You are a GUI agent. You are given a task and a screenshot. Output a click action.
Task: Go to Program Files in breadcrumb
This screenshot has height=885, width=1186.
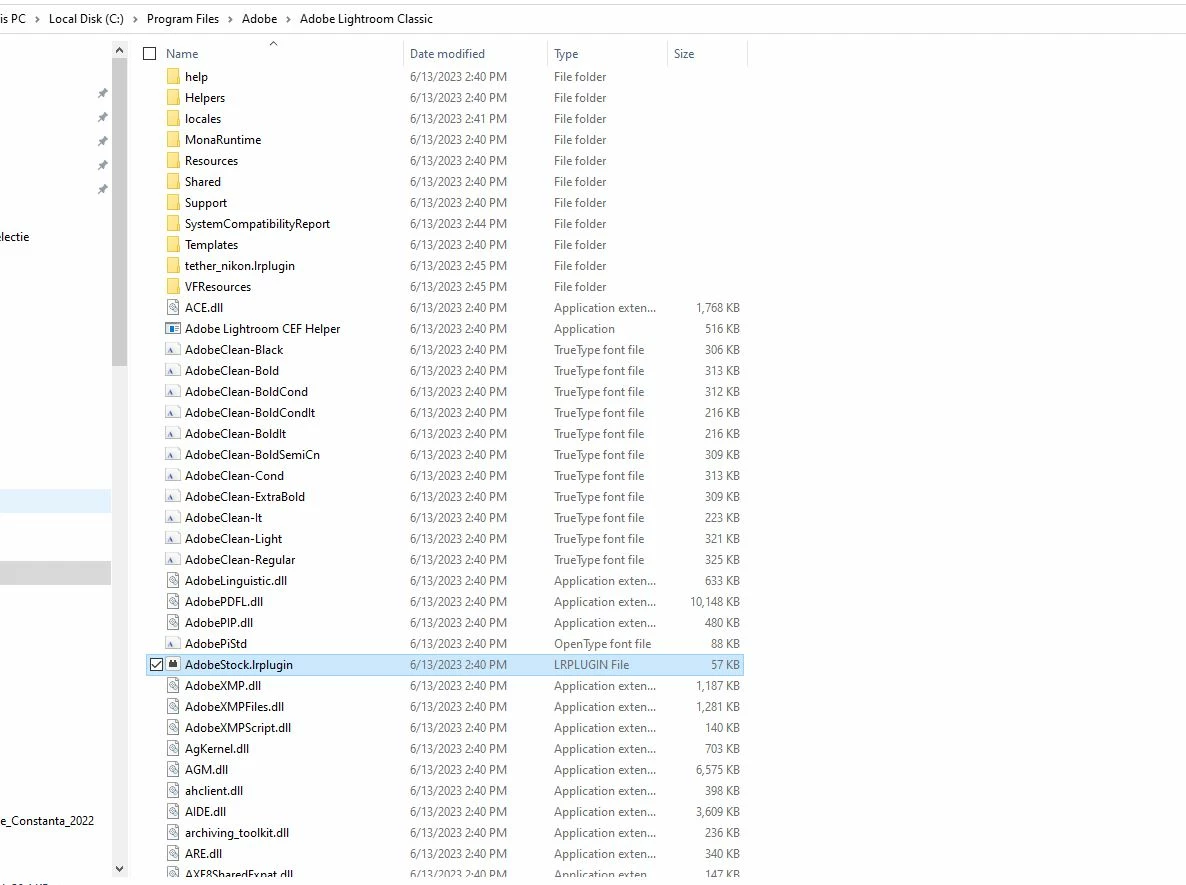182,19
